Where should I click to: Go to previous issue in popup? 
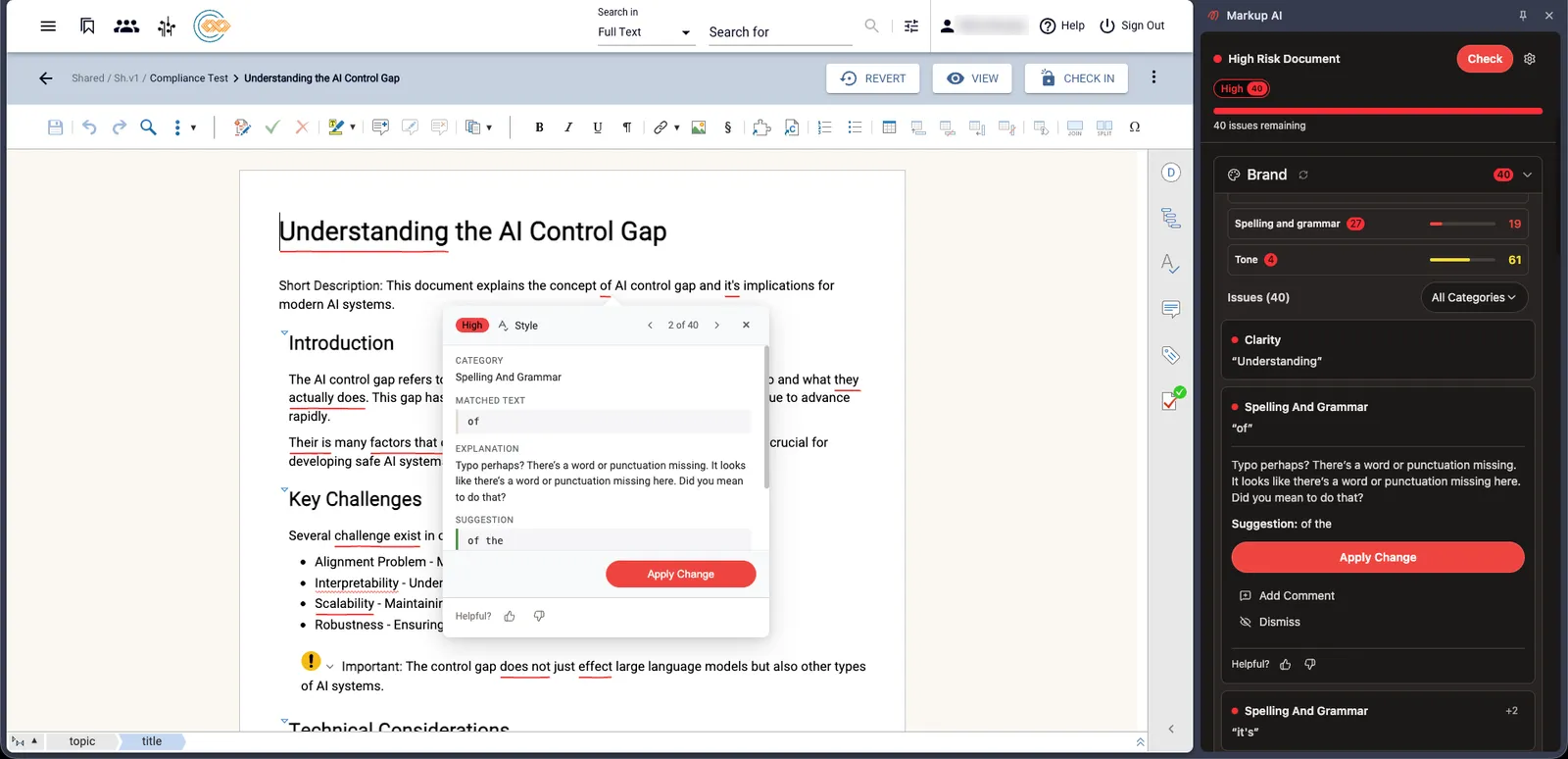coord(650,326)
